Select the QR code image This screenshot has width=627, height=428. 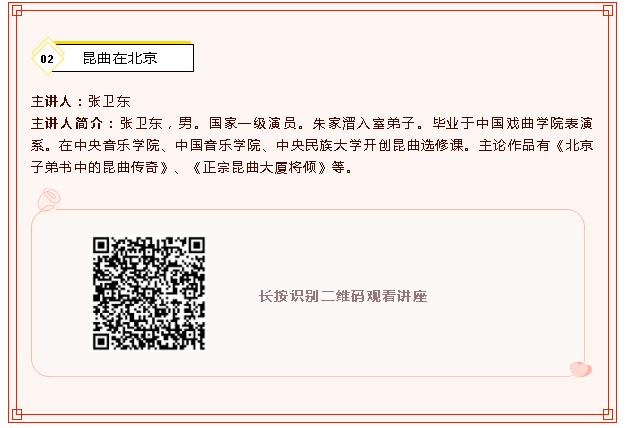[149, 293]
